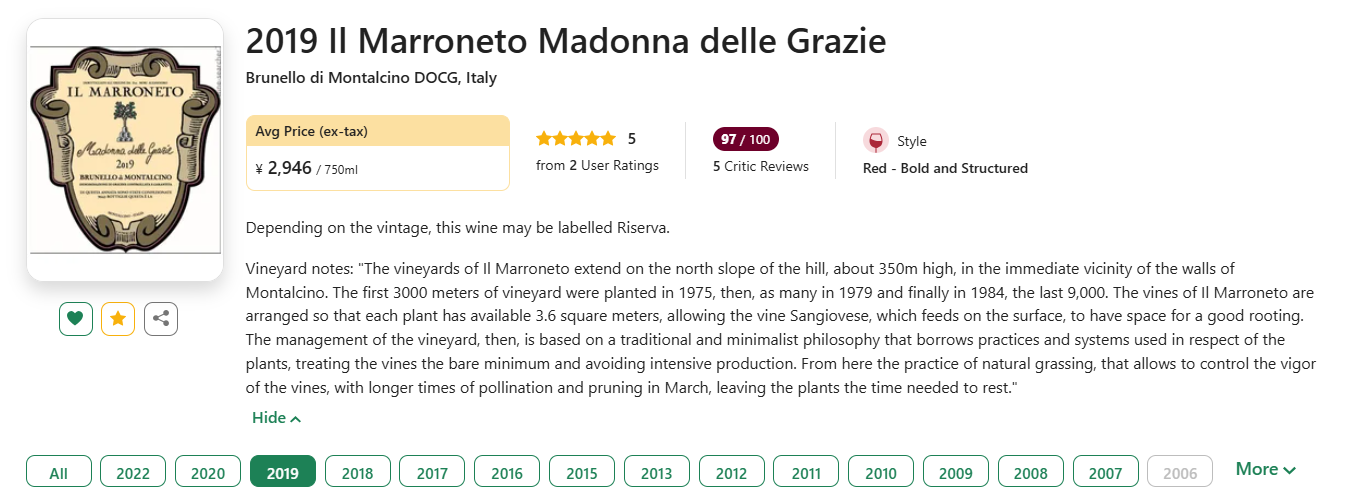Select the All vintages filter
This screenshot has height=497, width=1362.
59,473
